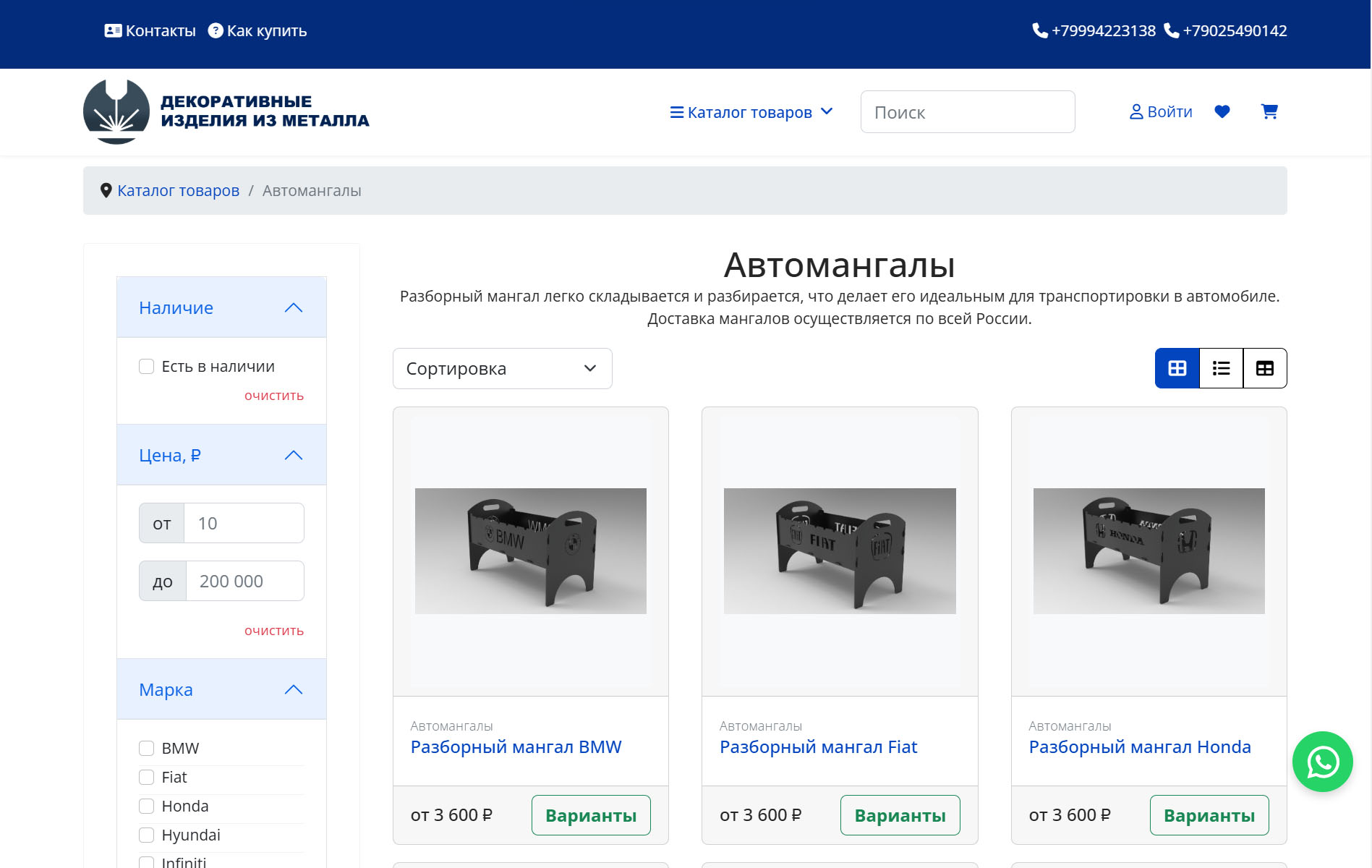Tick the Есть в наличии checkbox
Screen dimensions: 1372x868
[146, 367]
